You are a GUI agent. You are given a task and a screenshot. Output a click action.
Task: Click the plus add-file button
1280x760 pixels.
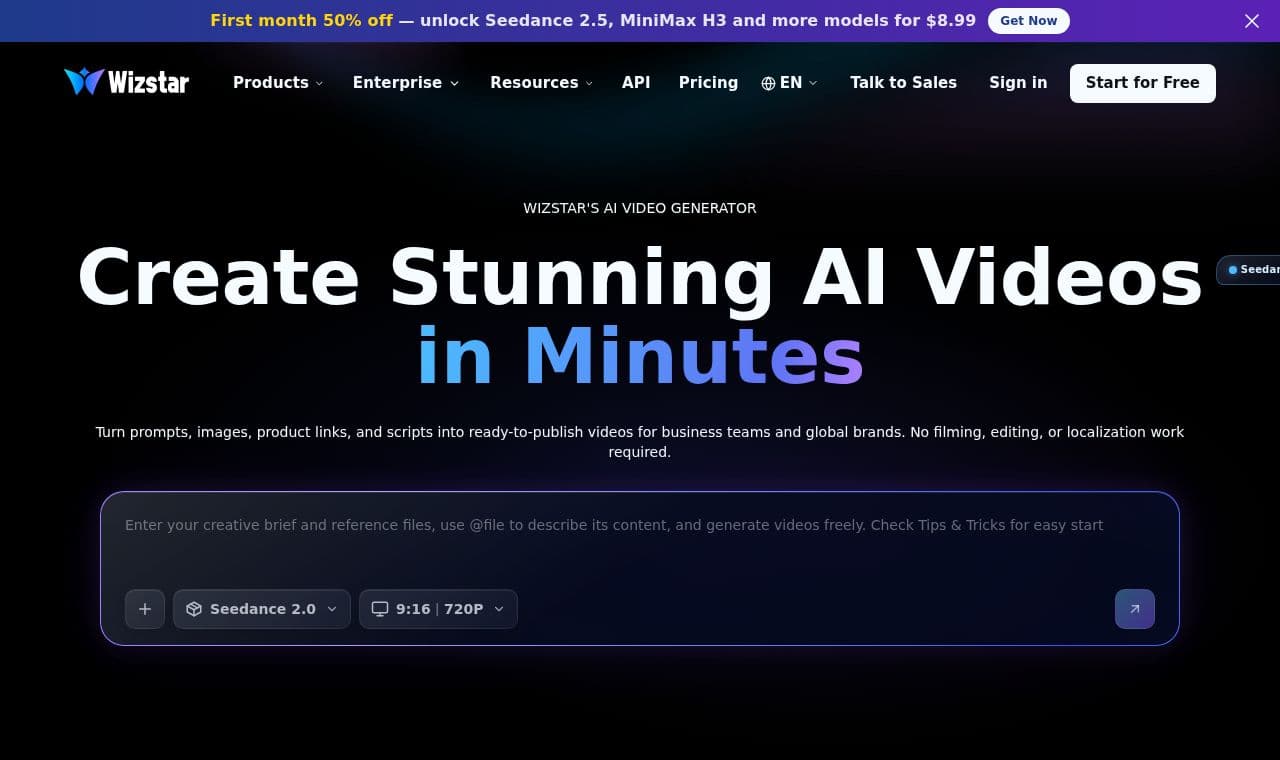[145, 609]
